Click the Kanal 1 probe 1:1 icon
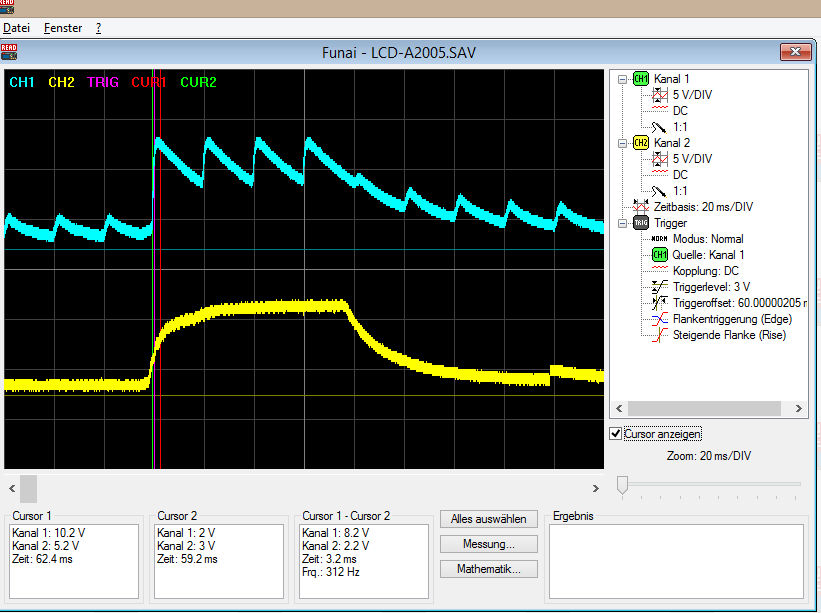Image resolution: width=821 pixels, height=613 pixels. (659, 127)
